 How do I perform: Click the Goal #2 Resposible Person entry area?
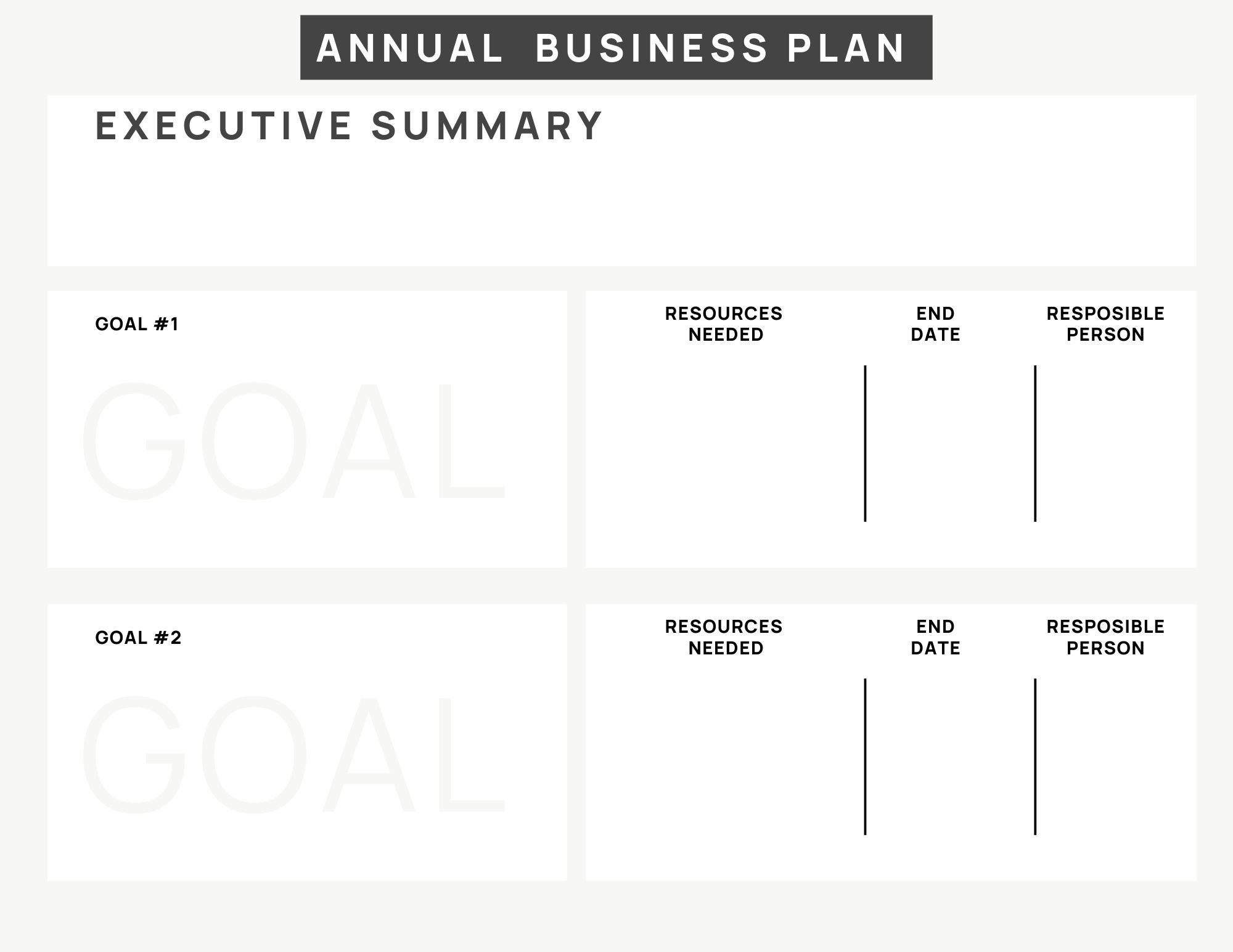[1116, 757]
